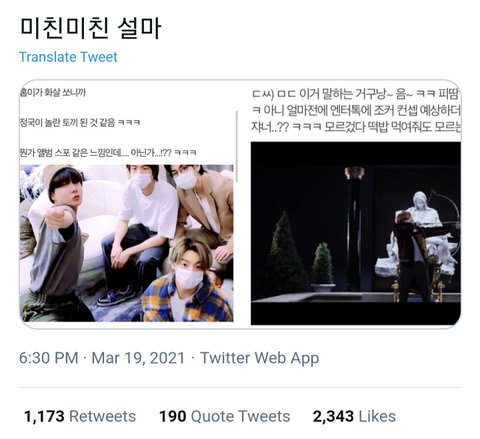The image size is (480, 439).
Task: Select the tweet text 미친미친 설마
Action: pos(91,28)
